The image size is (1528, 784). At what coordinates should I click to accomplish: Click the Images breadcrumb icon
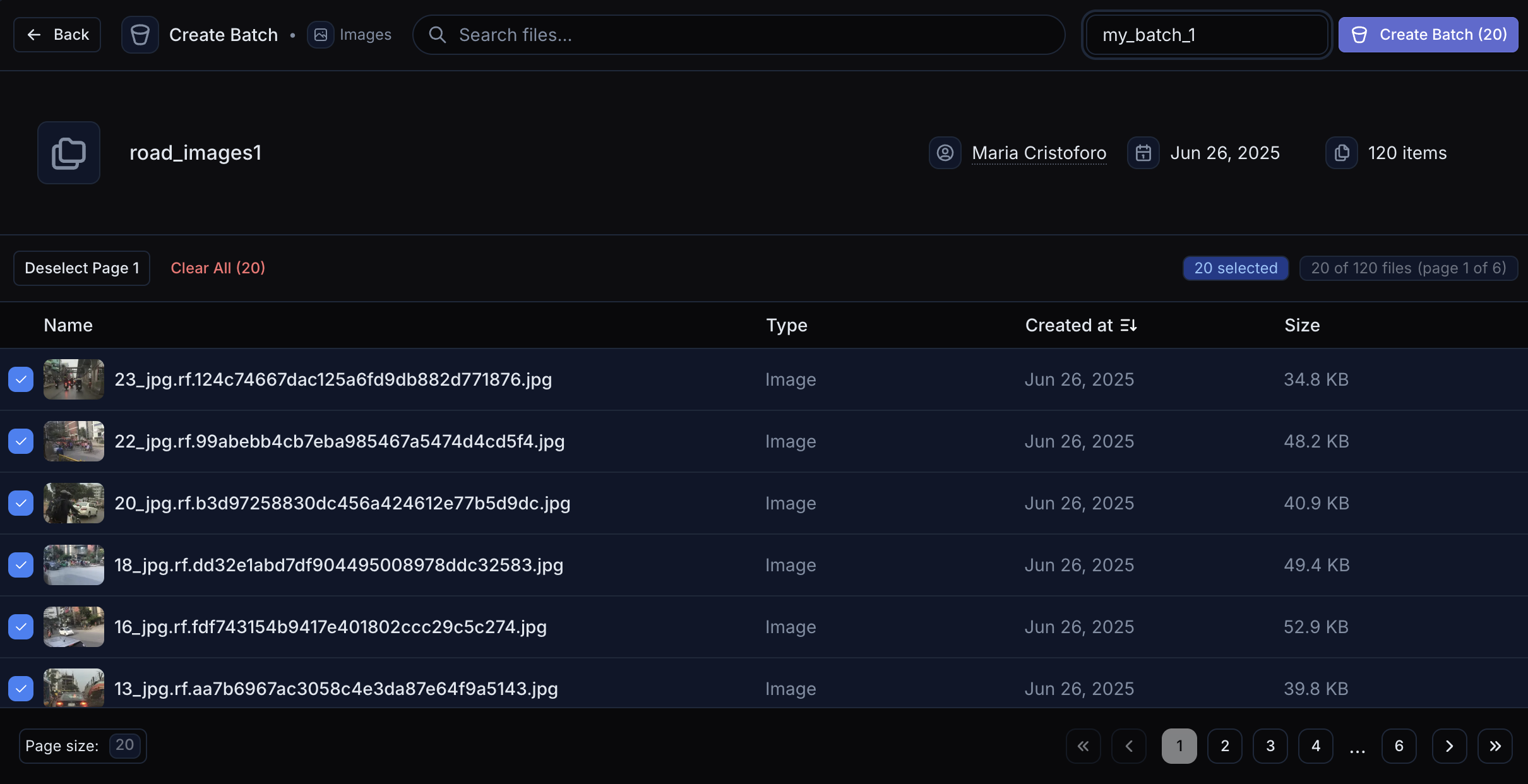click(321, 35)
